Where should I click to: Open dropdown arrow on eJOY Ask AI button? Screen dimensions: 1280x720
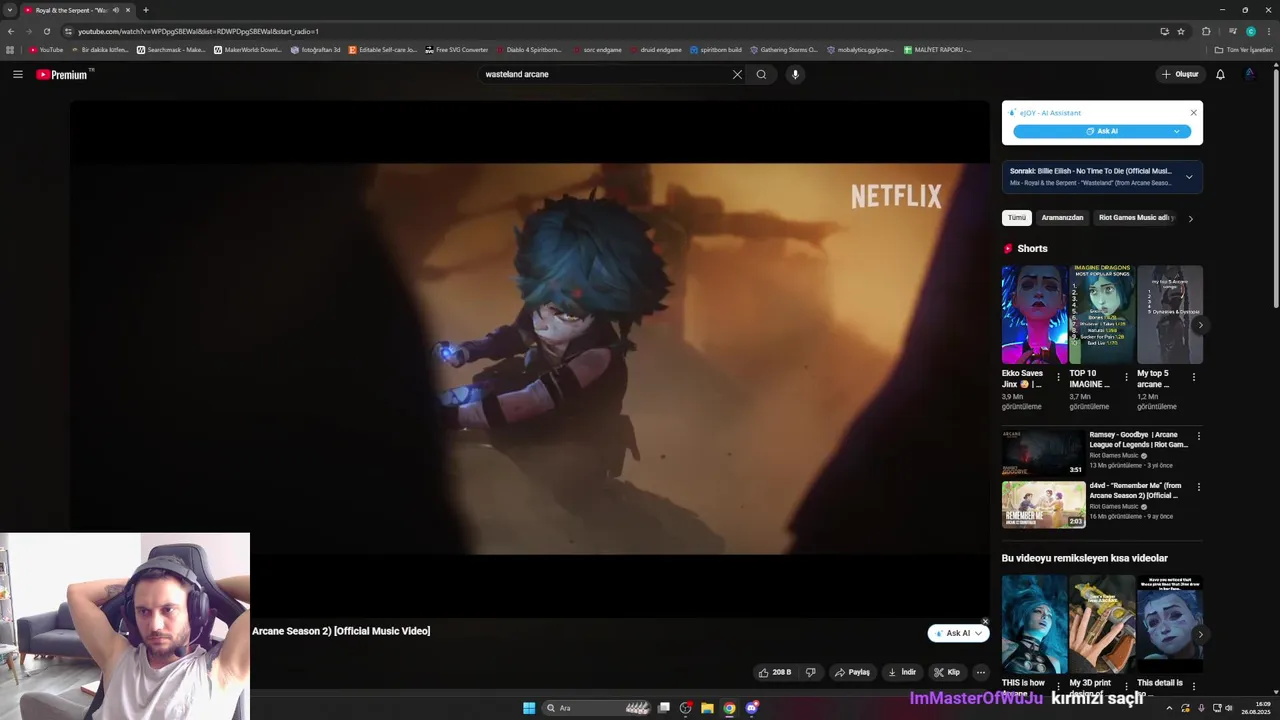[x=1177, y=131]
